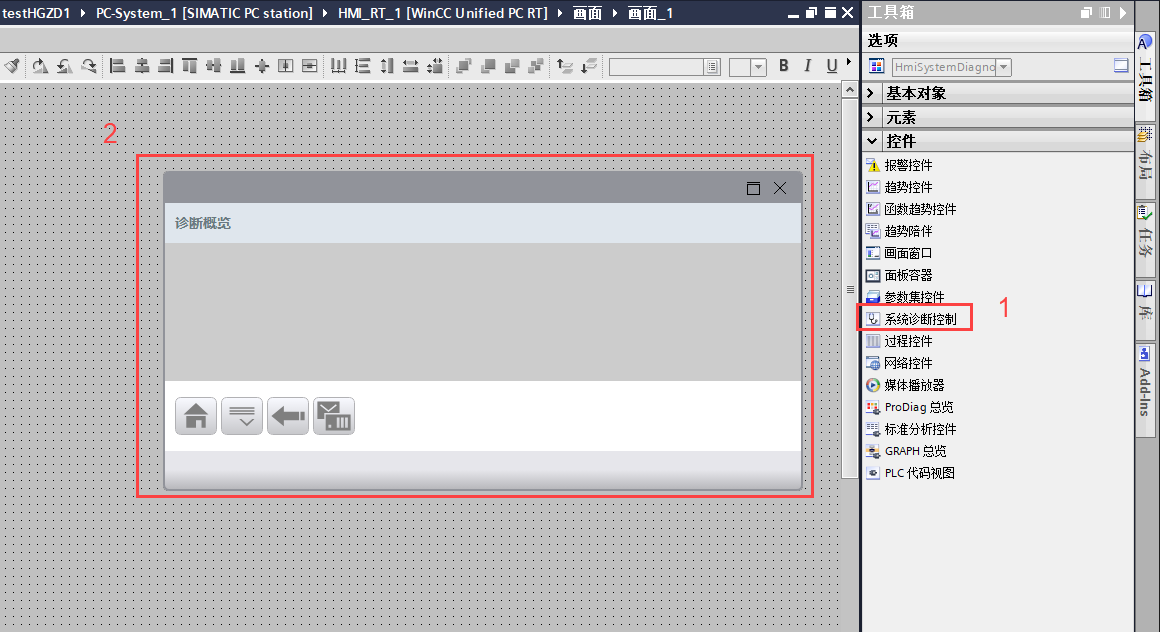Image resolution: width=1160 pixels, height=632 pixels.
Task: Click the back arrow button in diagnostics control
Action: click(x=288, y=416)
